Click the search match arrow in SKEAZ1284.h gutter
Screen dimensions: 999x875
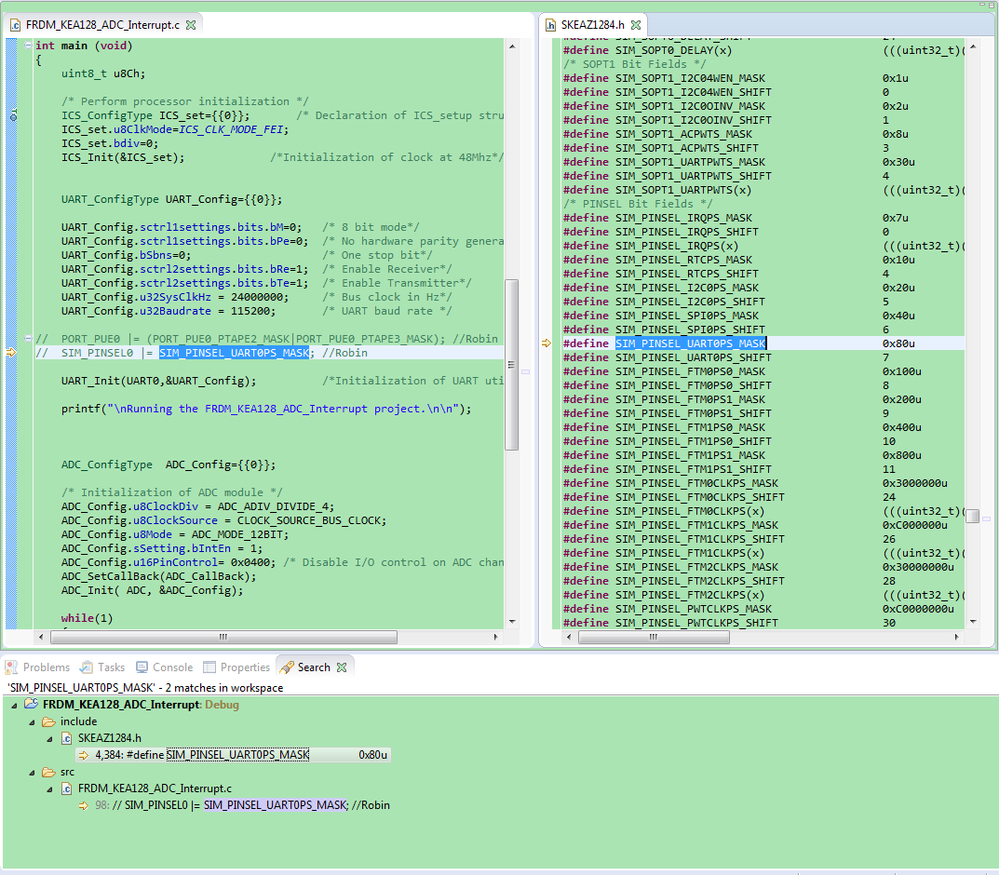pyautogui.click(x=547, y=343)
